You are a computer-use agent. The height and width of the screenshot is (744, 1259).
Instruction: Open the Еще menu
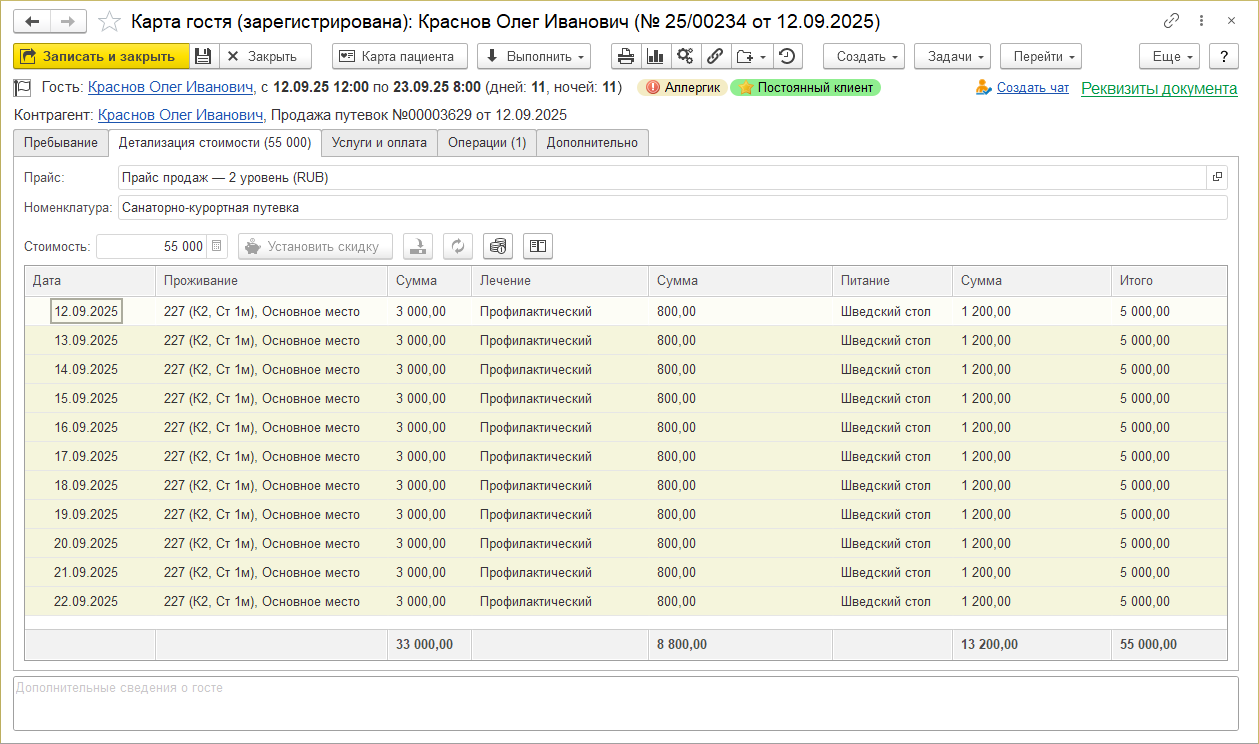click(x=1169, y=57)
